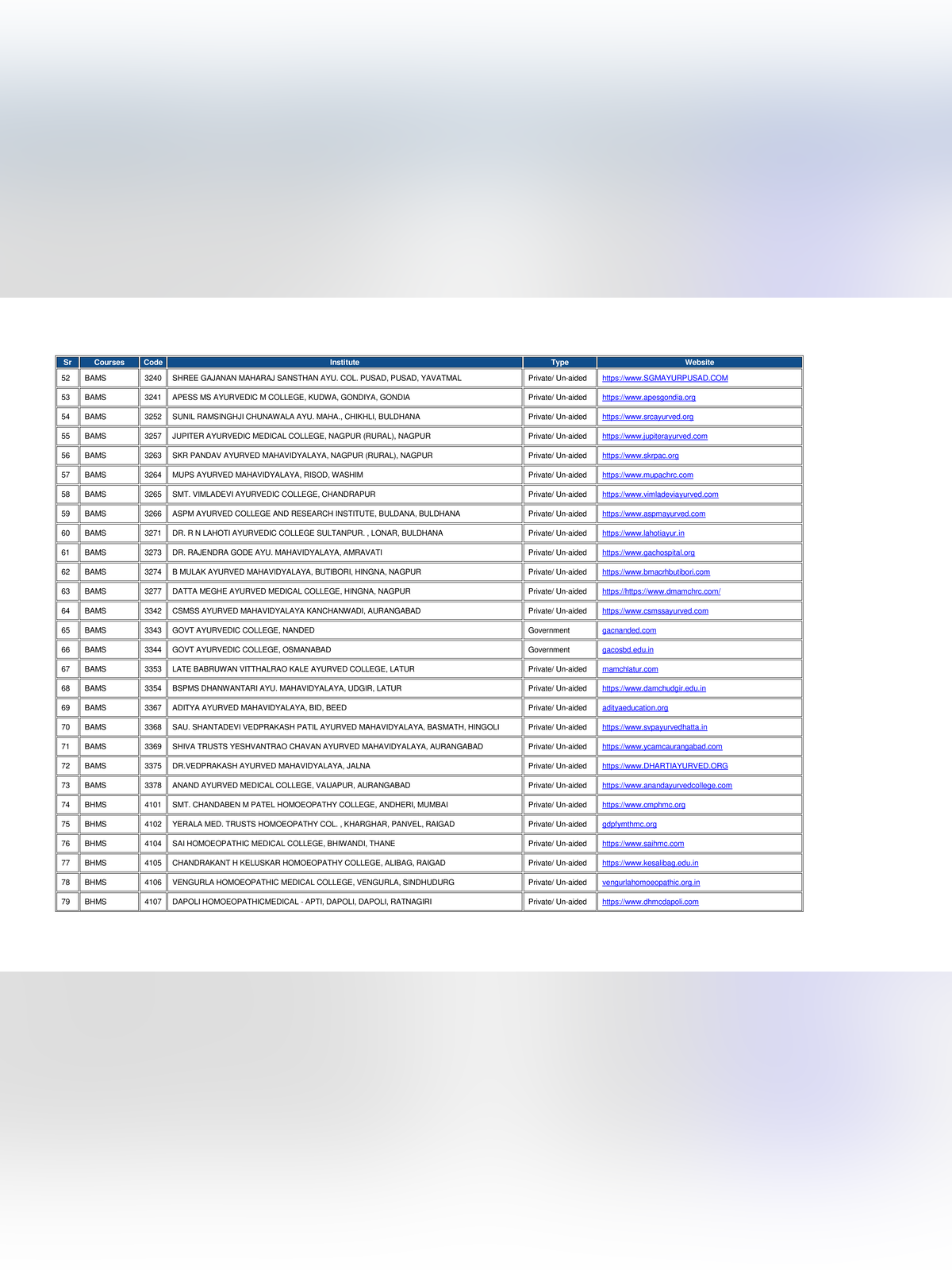Open the gdpfymthmc.org link
This screenshot has height=1270, width=952.
(x=629, y=825)
